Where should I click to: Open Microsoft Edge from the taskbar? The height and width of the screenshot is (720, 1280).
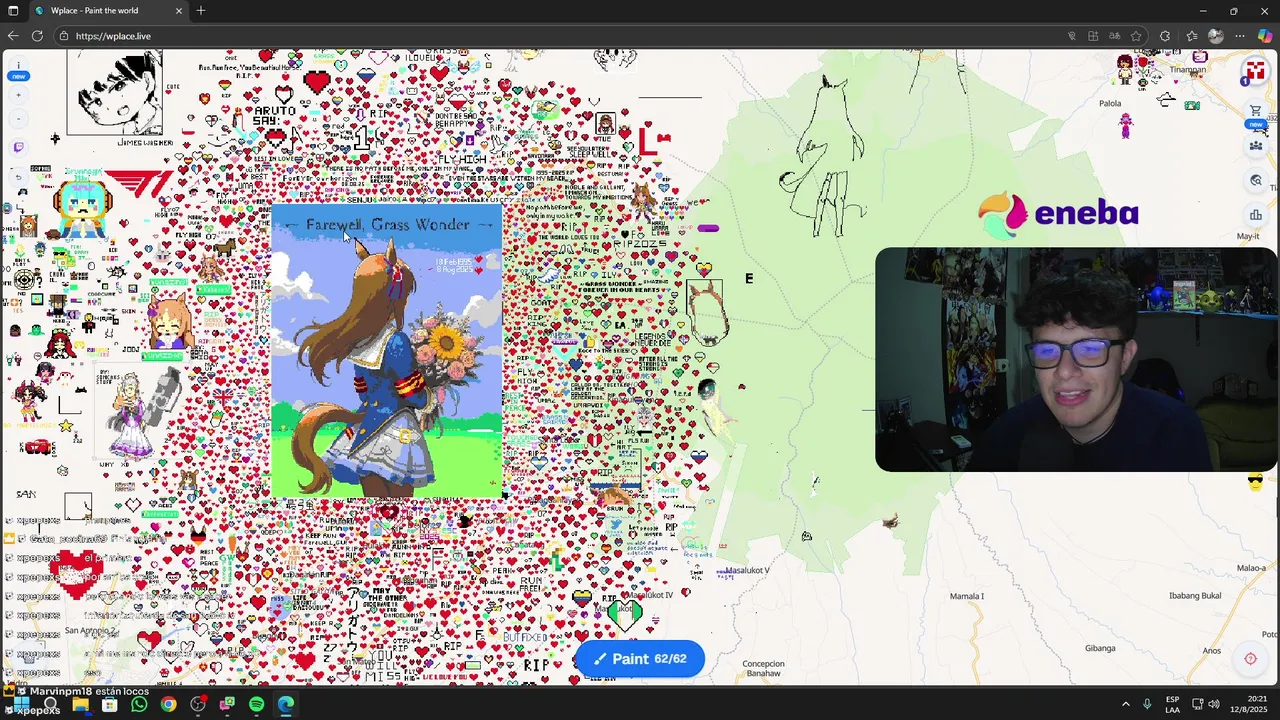tap(286, 705)
